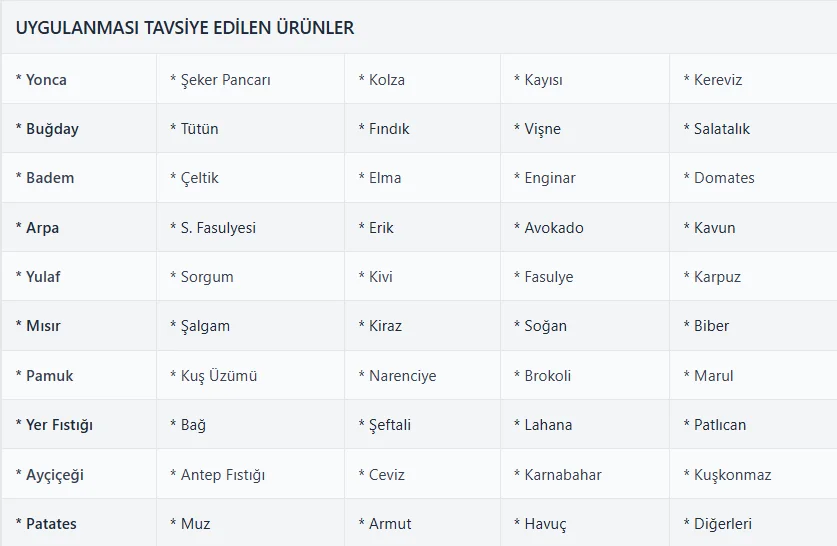Click the Yer Fıstığı cell
This screenshot has height=546, width=837.
(79, 424)
